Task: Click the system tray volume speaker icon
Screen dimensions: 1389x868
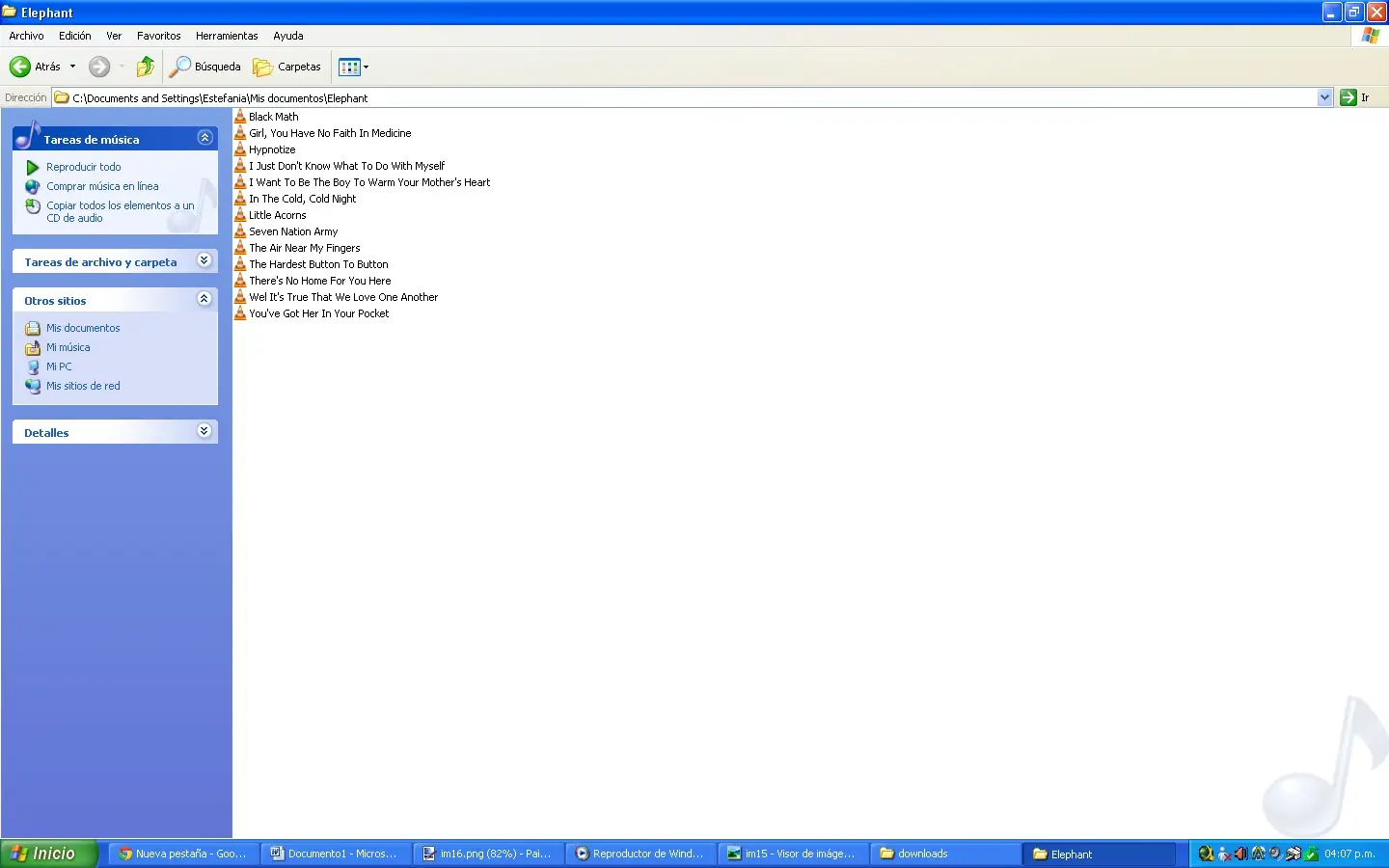Action: pos(1241,854)
